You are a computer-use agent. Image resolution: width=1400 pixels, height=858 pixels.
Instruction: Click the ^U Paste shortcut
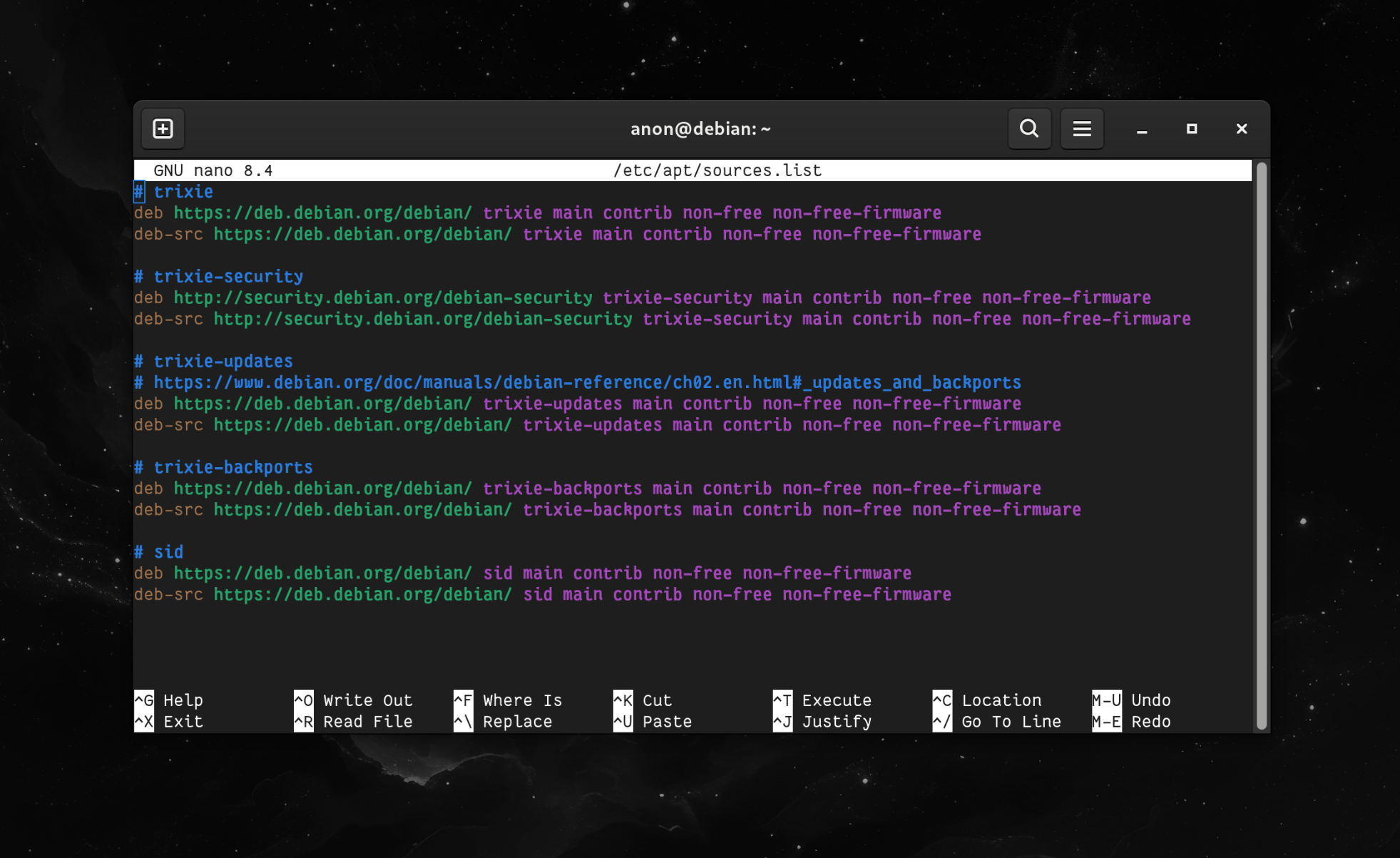coord(653,722)
